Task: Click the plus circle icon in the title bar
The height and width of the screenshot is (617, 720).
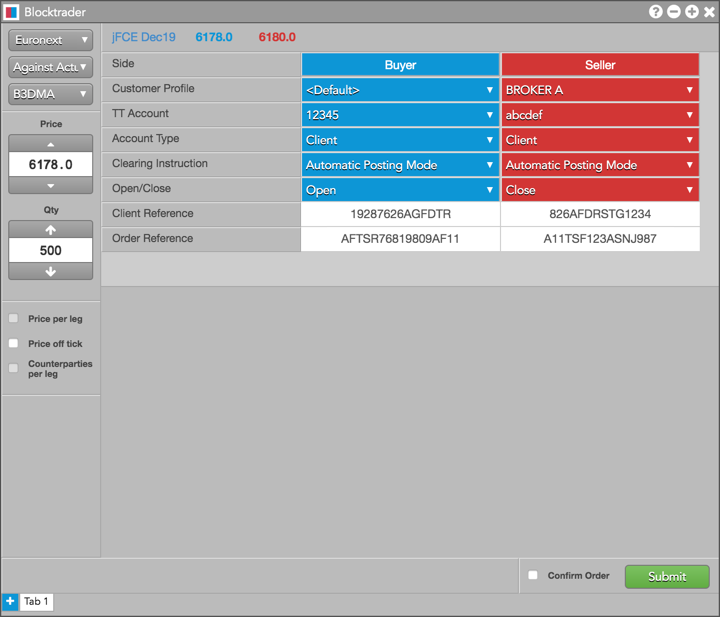Action: [692, 11]
